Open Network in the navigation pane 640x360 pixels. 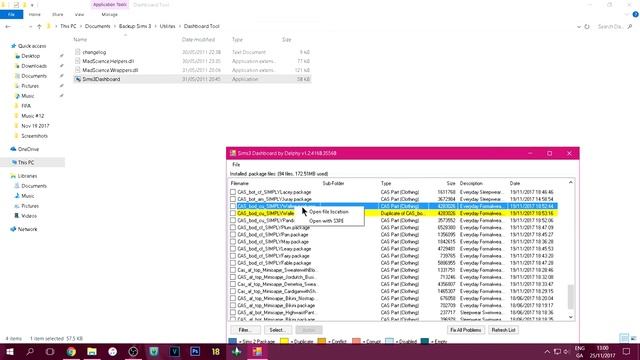(x=27, y=229)
